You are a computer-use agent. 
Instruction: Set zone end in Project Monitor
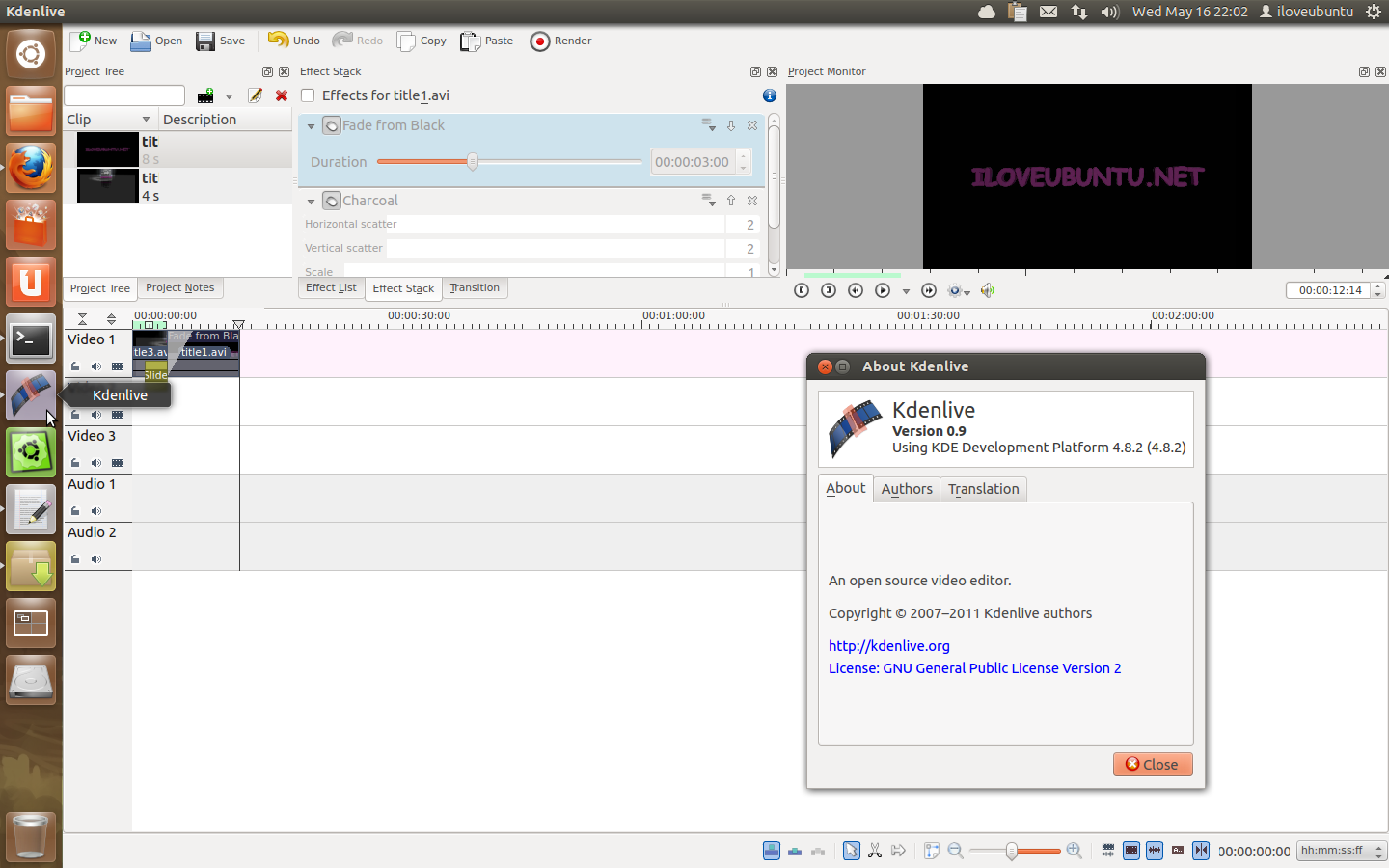pos(829,290)
